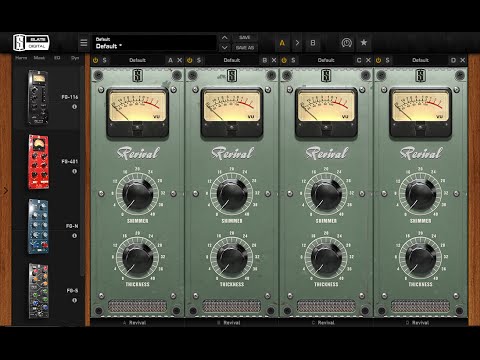Open the EQ tab in the module browser
Screen dimensions: 480x360
pos(57,58)
